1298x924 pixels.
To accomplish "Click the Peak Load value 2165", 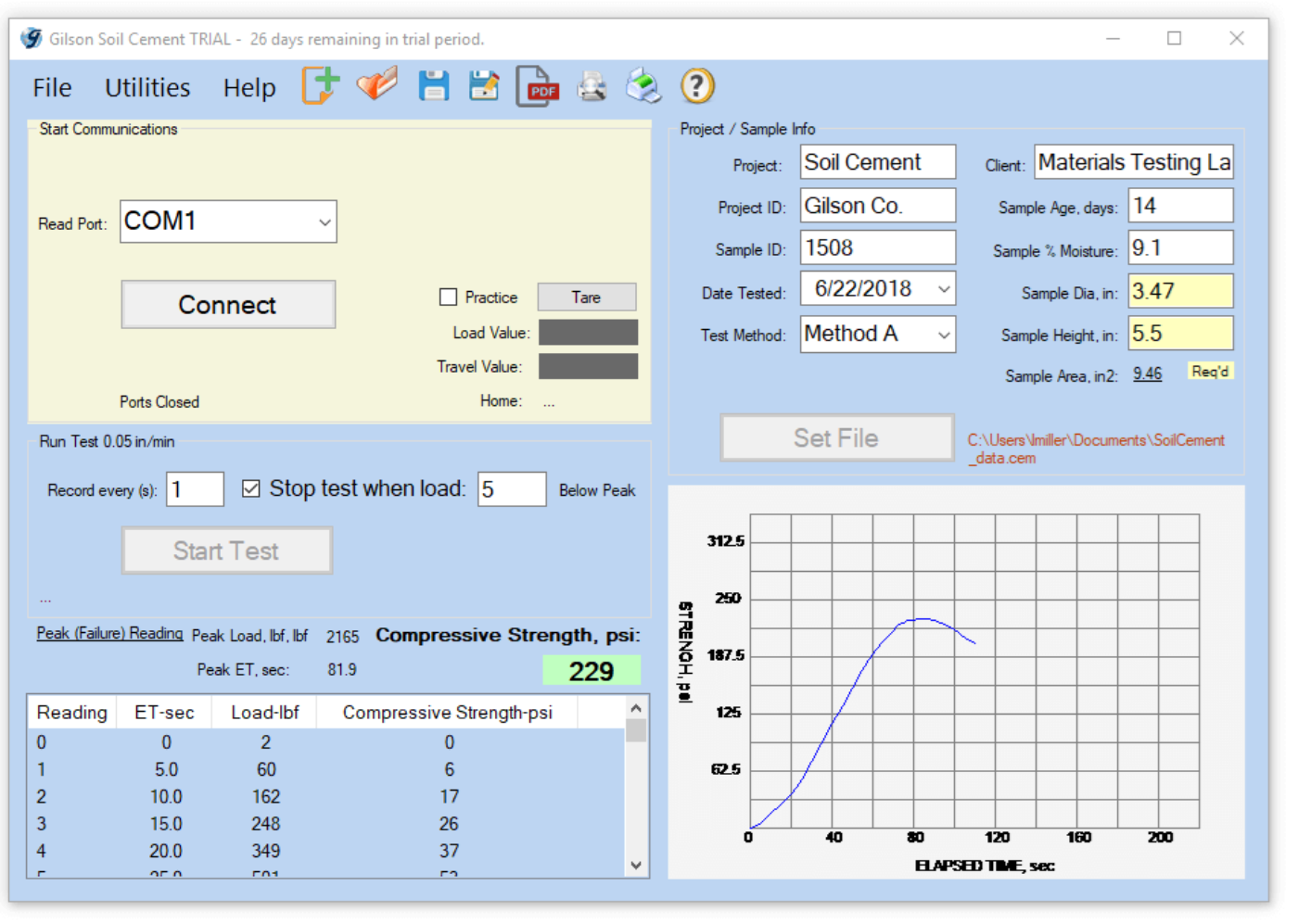I will pos(342,637).
